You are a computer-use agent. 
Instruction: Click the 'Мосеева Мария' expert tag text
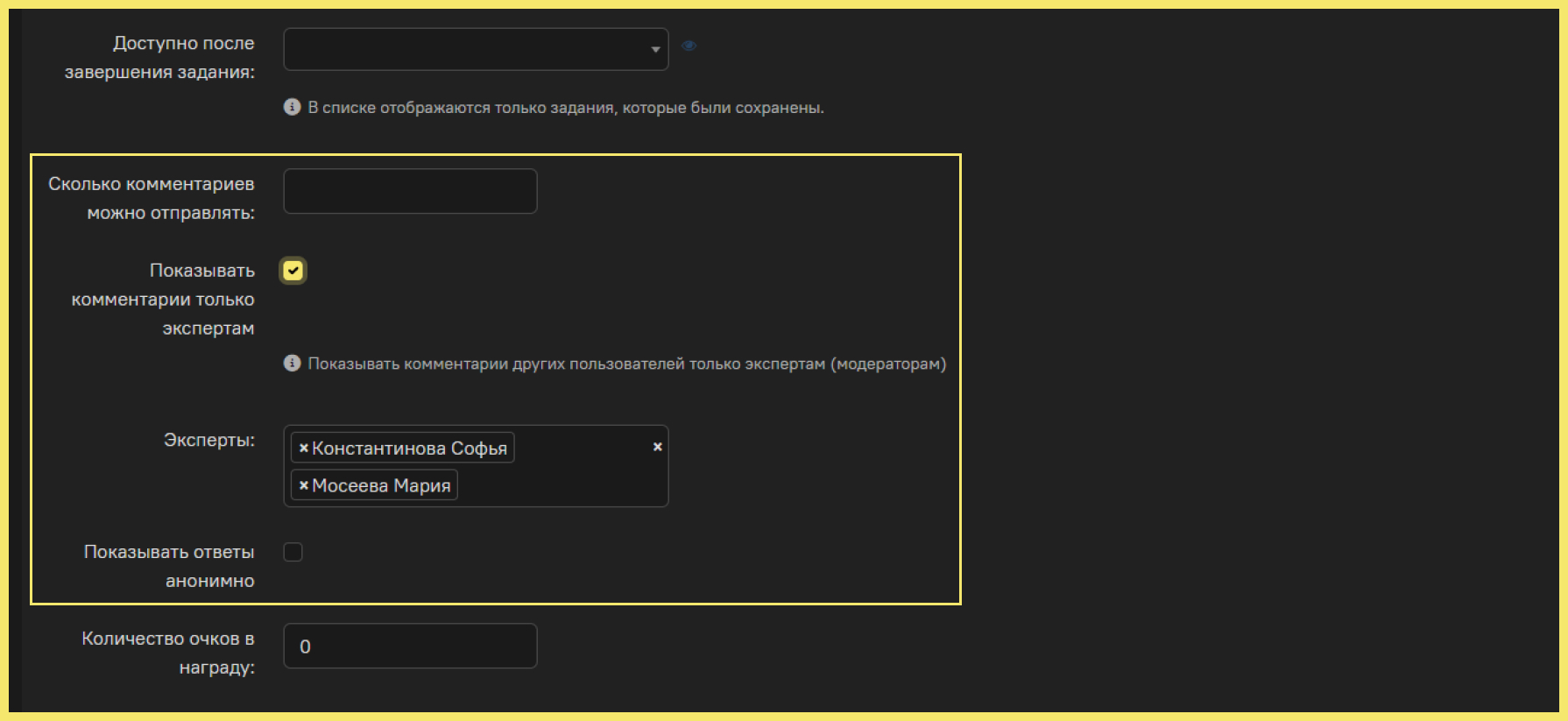[x=381, y=485]
